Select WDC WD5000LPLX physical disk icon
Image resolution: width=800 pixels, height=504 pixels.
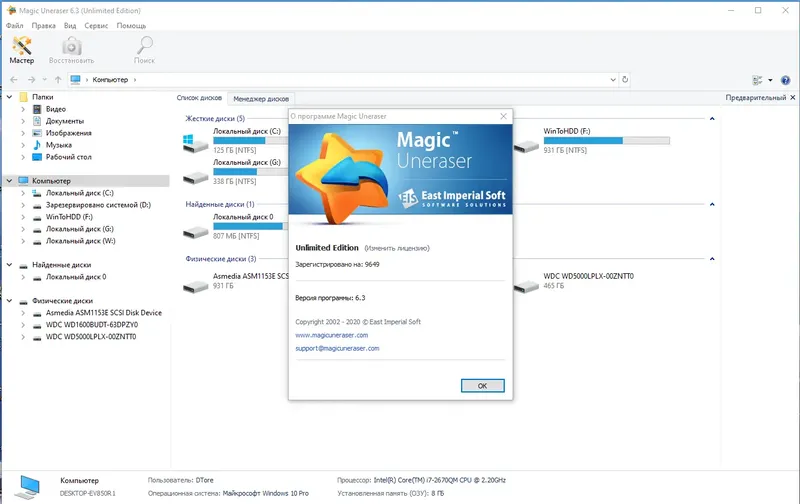tap(526, 287)
